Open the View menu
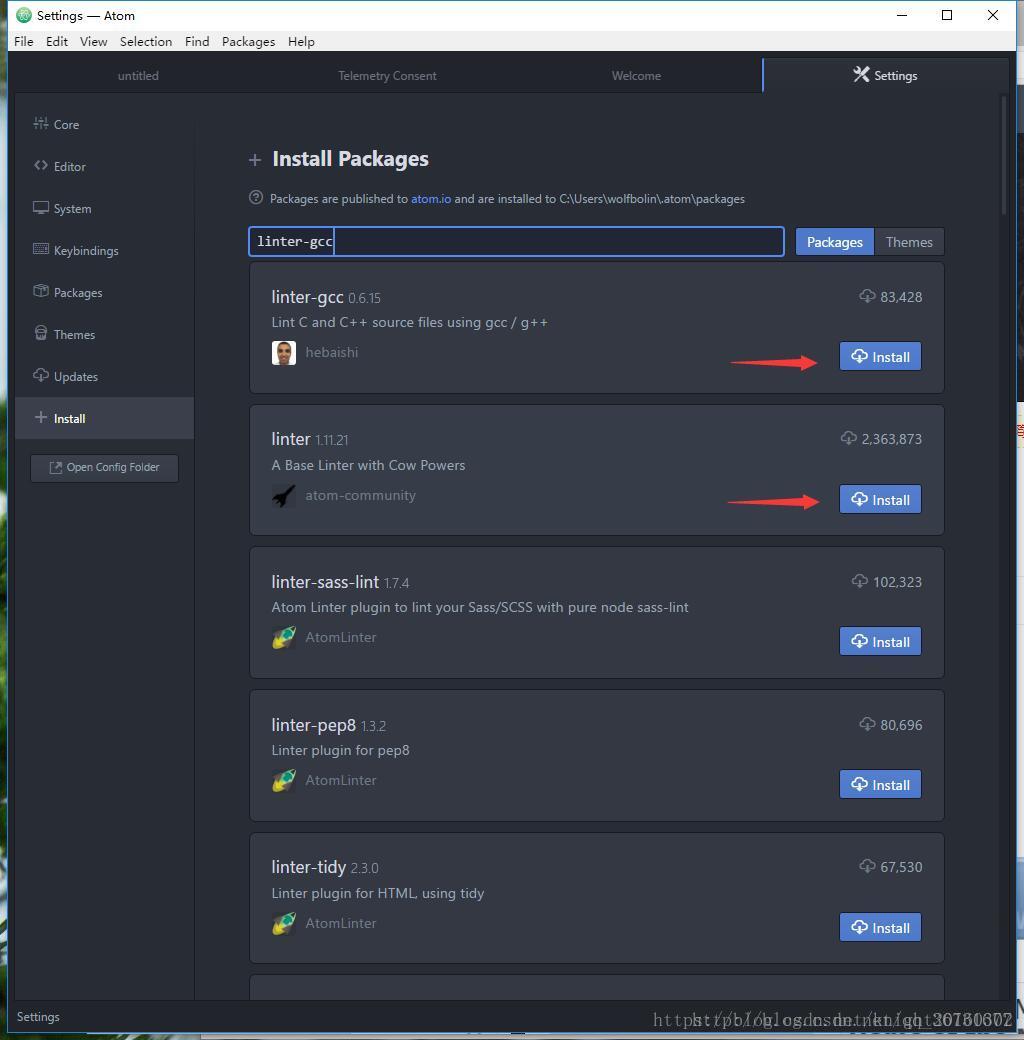 click(94, 41)
